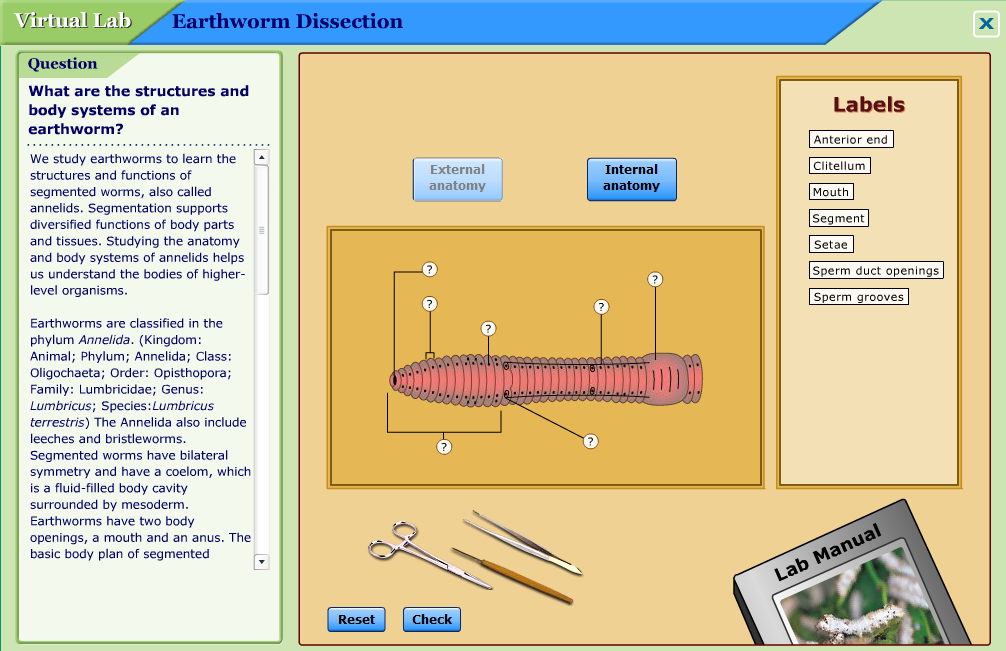
Task: Click the question mark above small bracket
Action: point(430,304)
